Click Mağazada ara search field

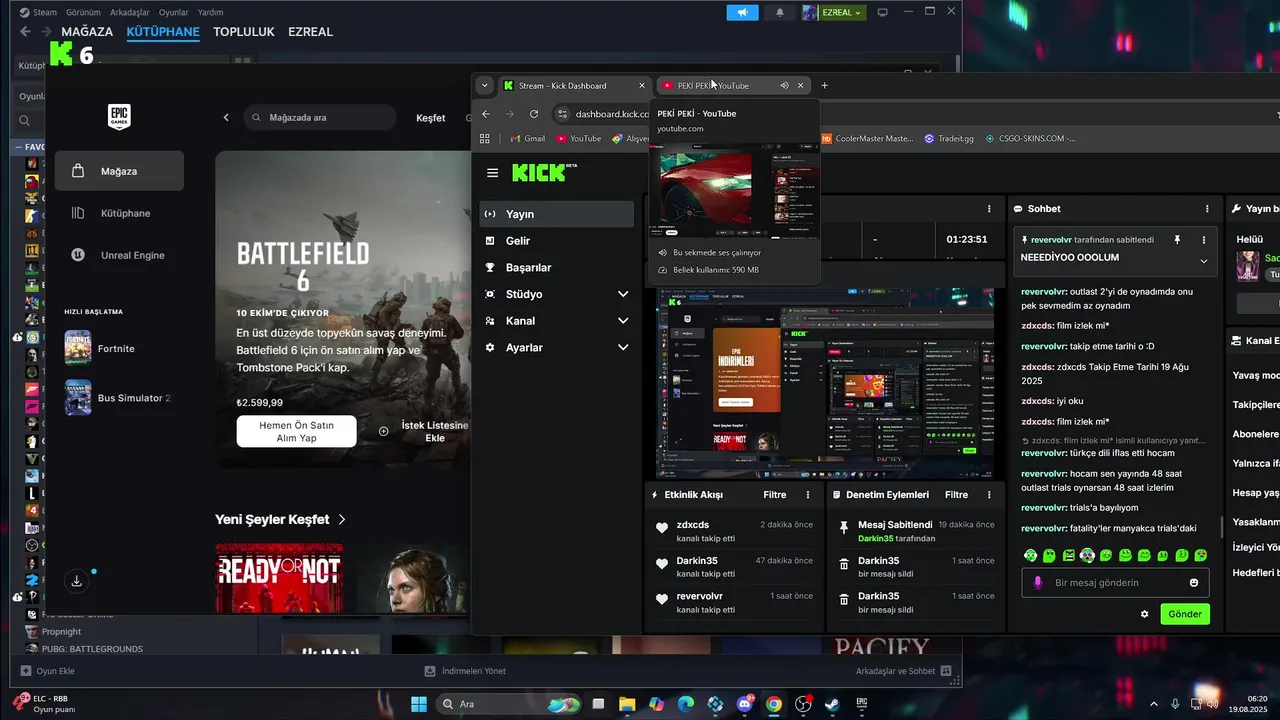[320, 117]
